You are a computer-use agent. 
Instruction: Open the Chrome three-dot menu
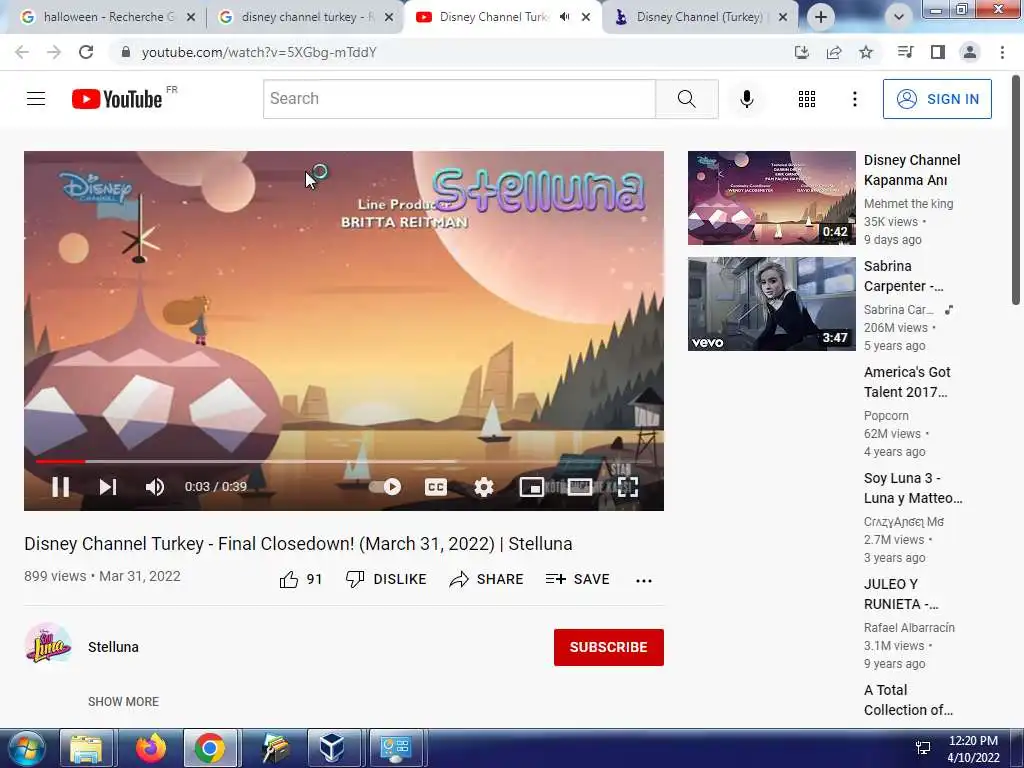(1002, 52)
